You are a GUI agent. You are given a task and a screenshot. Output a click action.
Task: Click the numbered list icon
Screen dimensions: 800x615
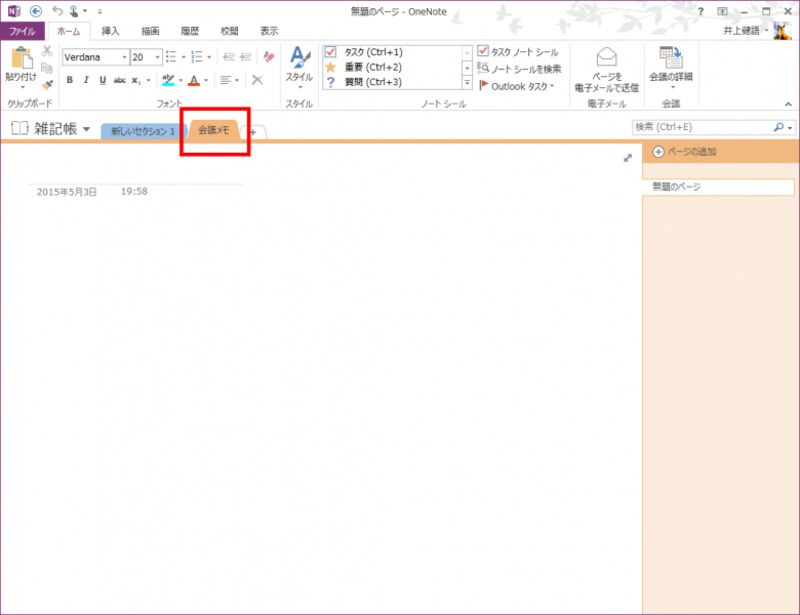pos(197,57)
